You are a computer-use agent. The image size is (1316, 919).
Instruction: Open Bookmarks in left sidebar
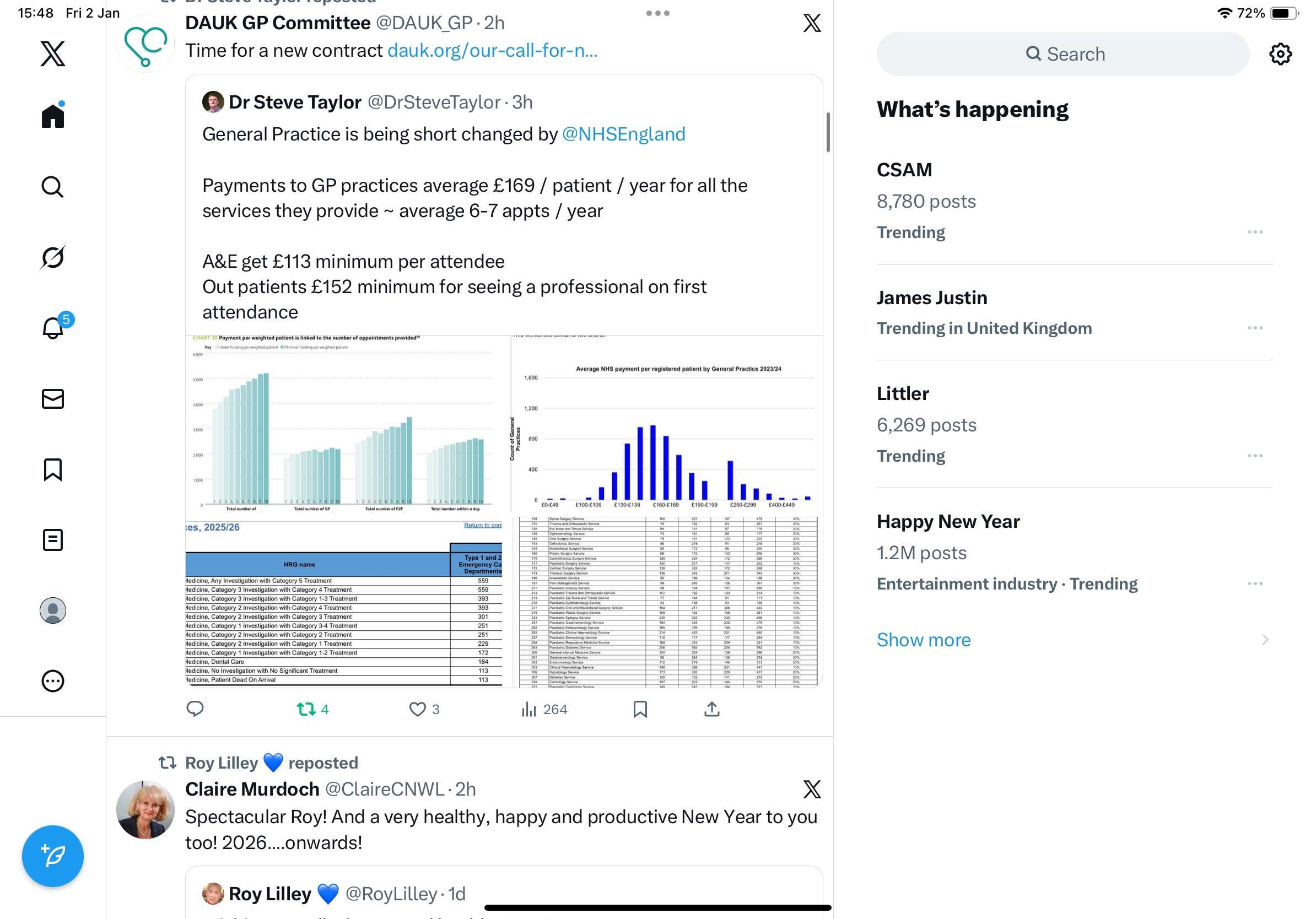click(53, 469)
